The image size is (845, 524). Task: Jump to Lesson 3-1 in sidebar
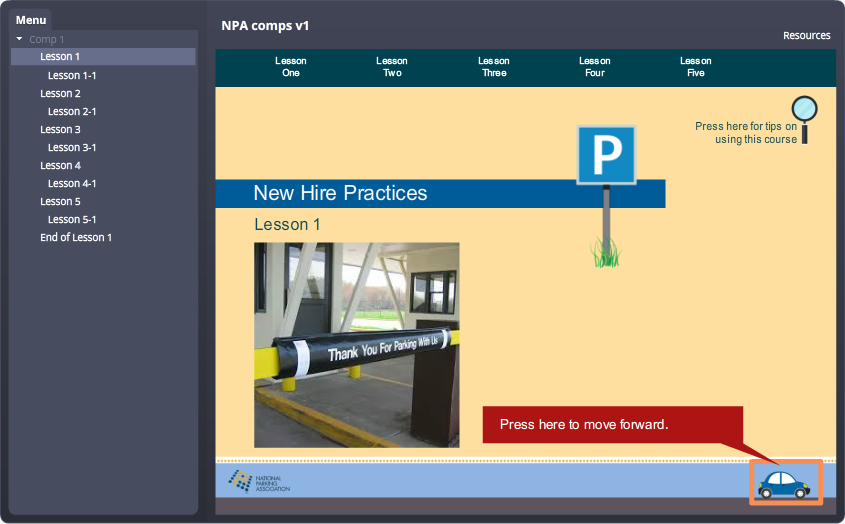click(72, 147)
